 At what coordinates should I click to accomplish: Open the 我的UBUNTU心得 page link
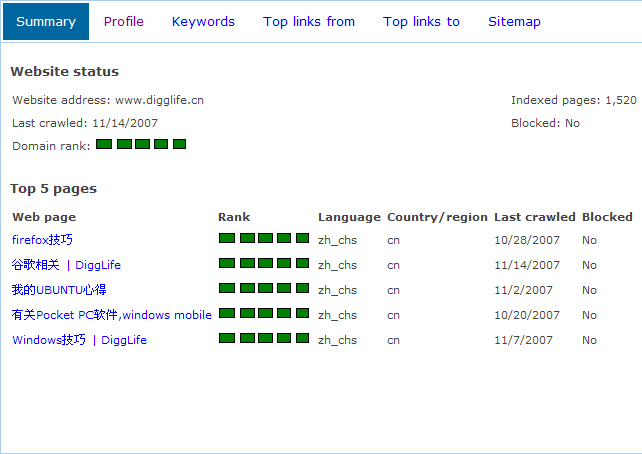point(59,290)
